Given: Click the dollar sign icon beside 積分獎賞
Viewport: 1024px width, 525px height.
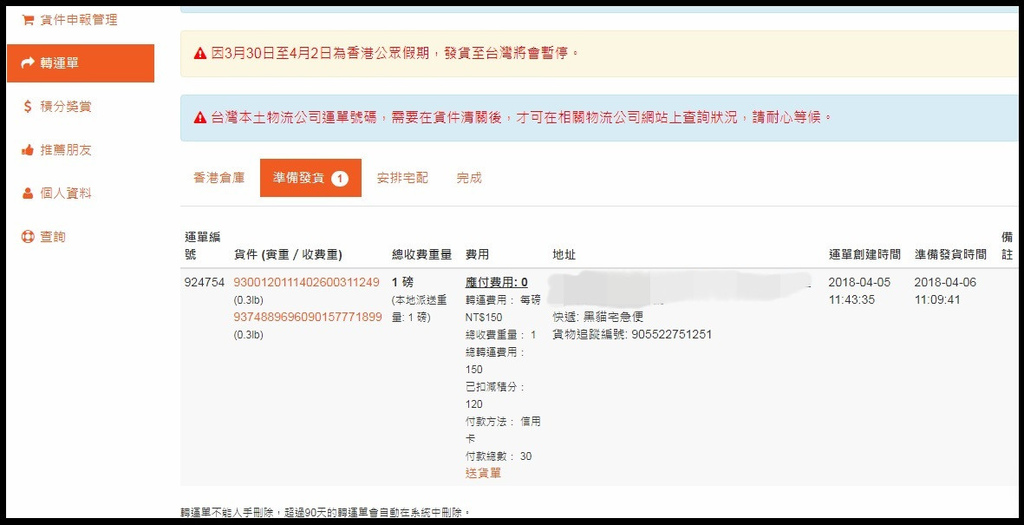Looking at the screenshot, I should tap(28, 106).
